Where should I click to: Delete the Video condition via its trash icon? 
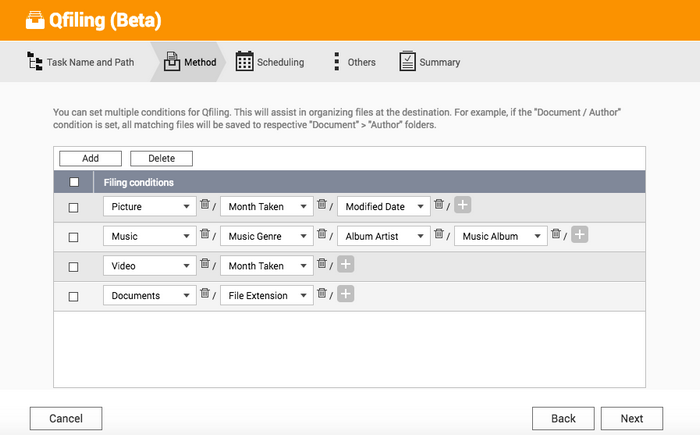(x=205, y=264)
